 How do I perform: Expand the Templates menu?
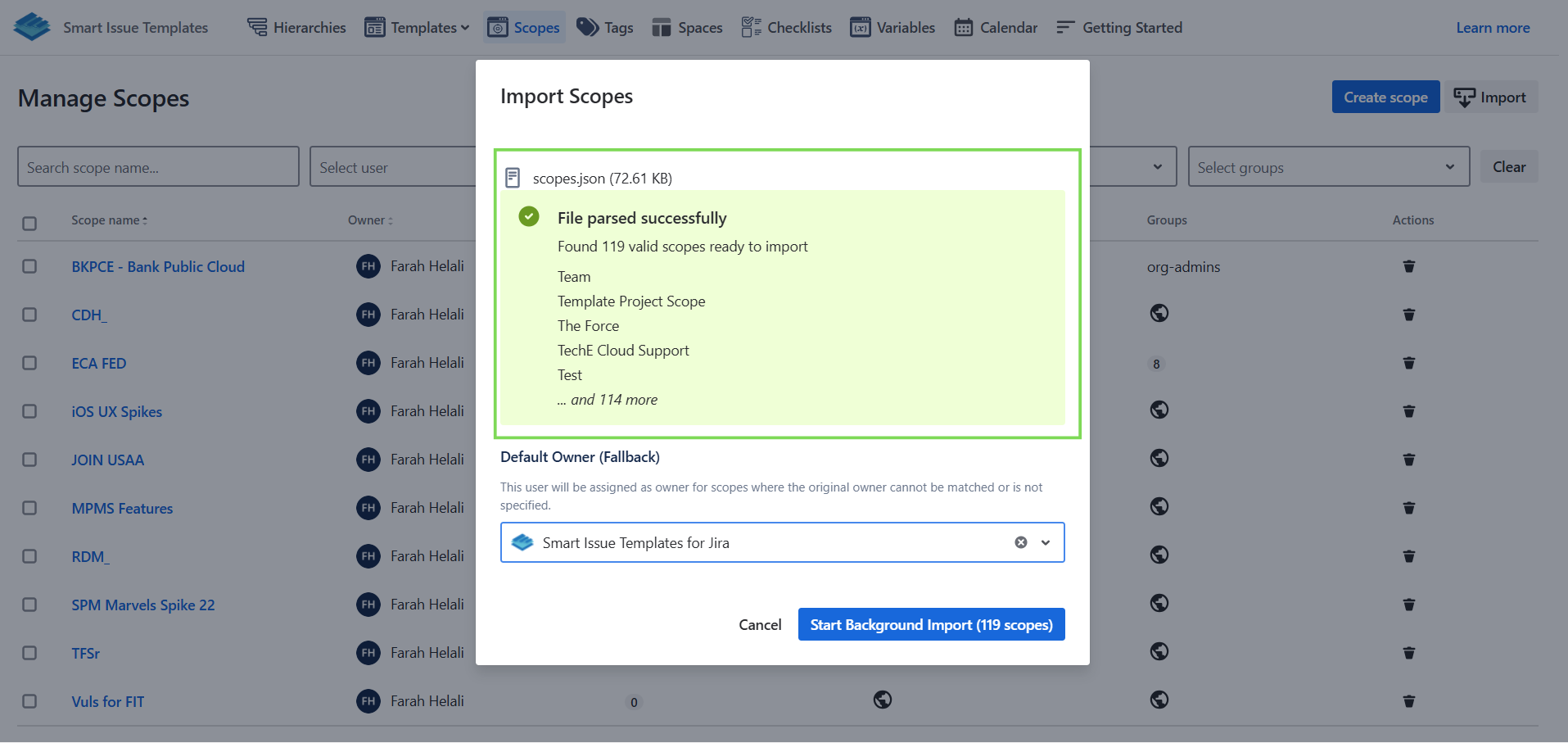point(417,27)
